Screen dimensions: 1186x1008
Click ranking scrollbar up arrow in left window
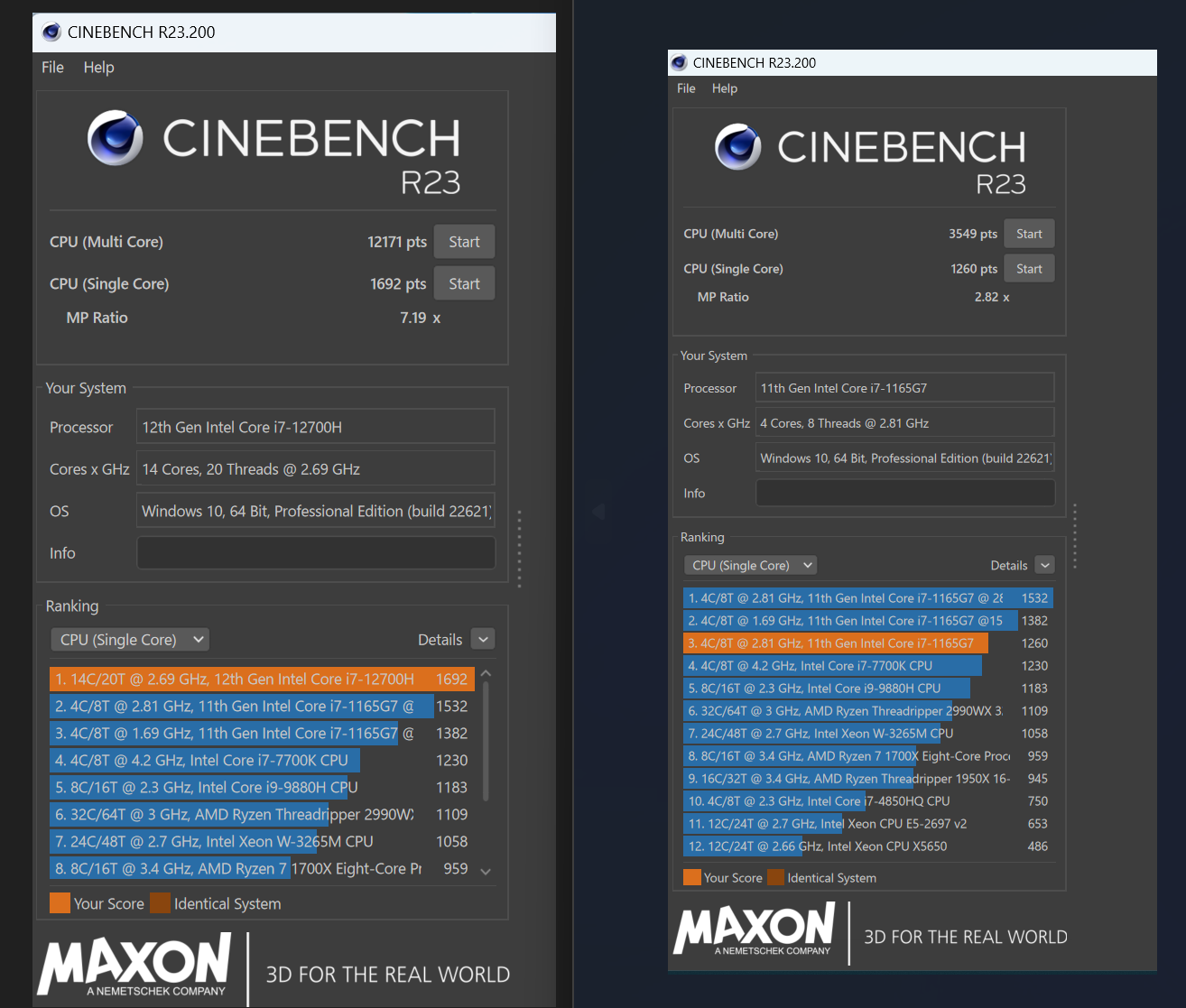tap(486, 673)
